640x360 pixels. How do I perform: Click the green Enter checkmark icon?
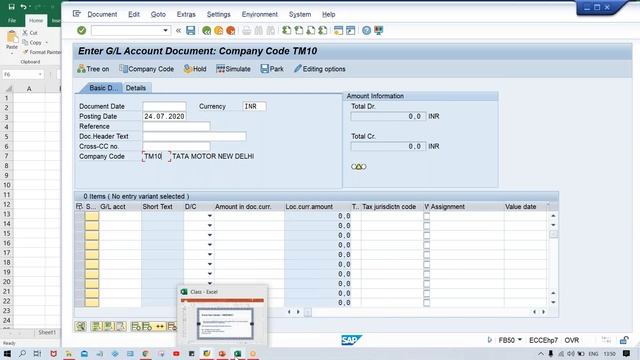point(82,30)
